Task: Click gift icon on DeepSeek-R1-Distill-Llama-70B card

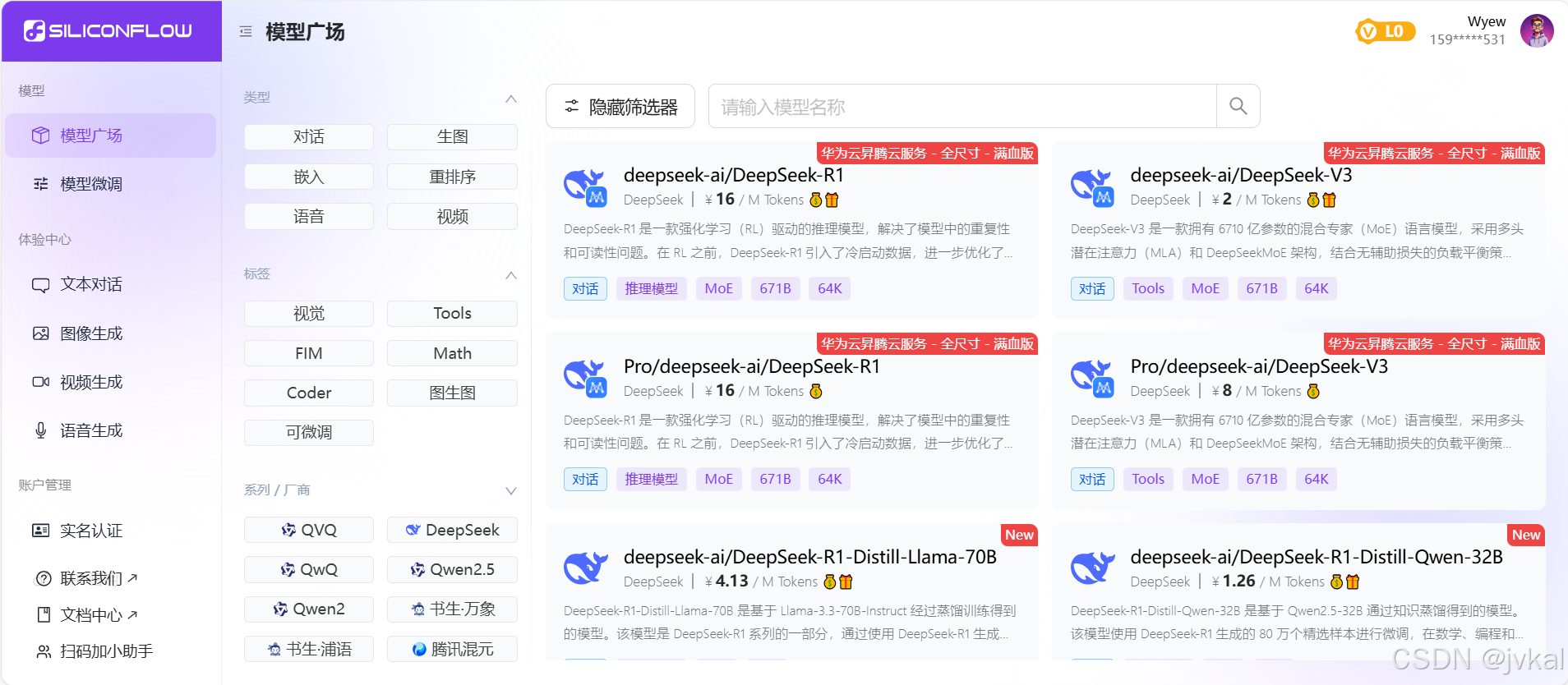Action: (x=846, y=582)
